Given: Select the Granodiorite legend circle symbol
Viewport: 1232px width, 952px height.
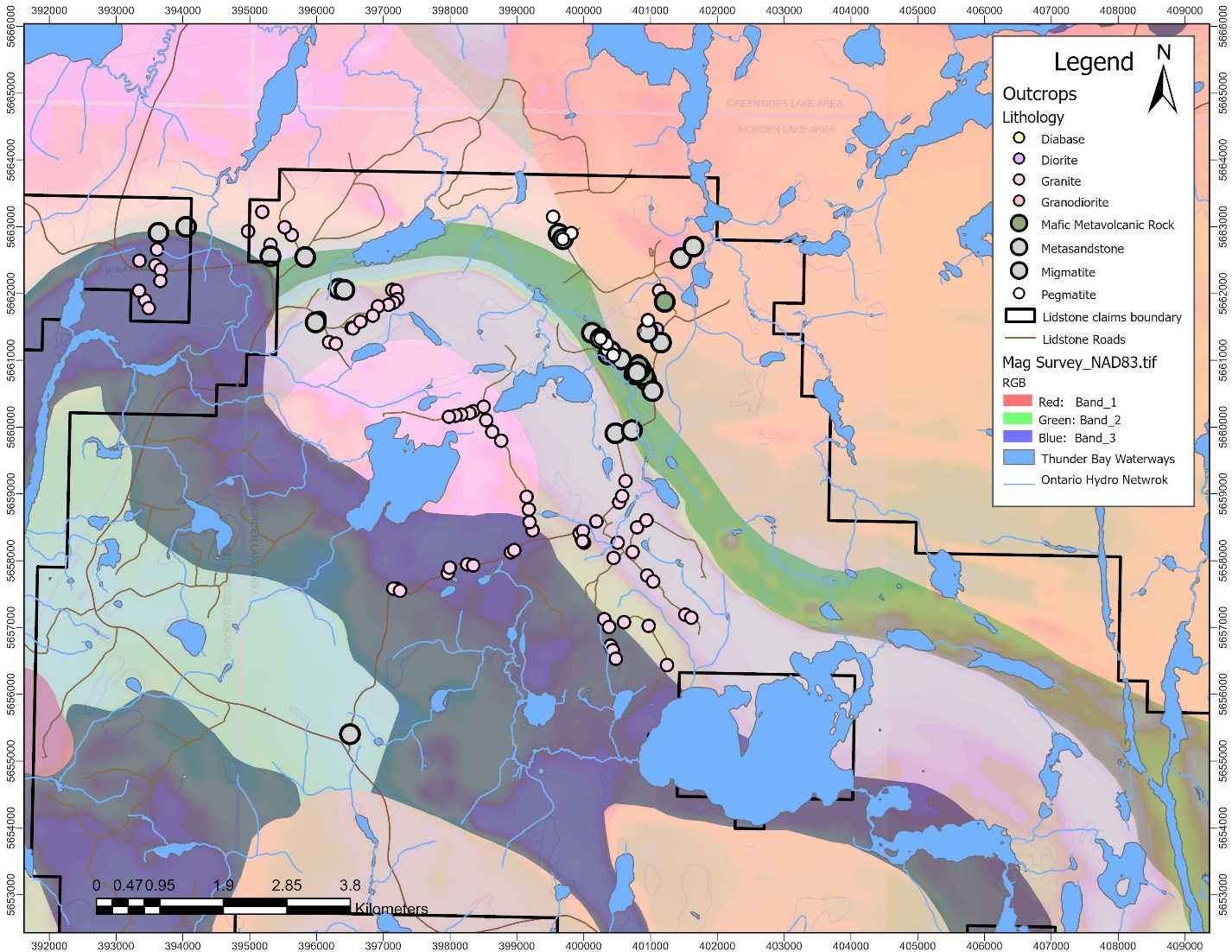Looking at the screenshot, I should [x=1019, y=202].
